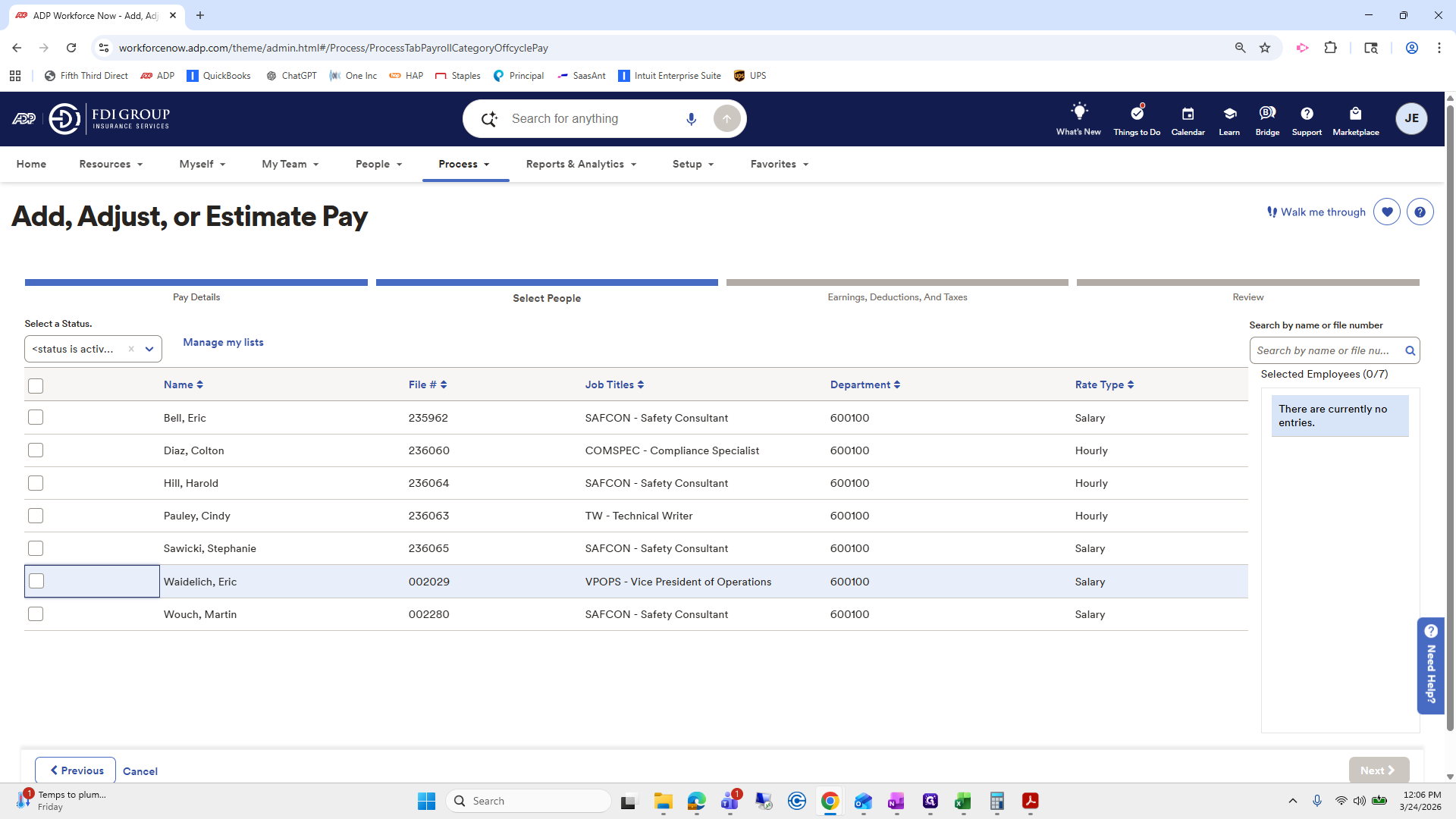Screen dimensions: 1456x819
Task: Add page to favorites heart icon
Action: (x=1386, y=212)
